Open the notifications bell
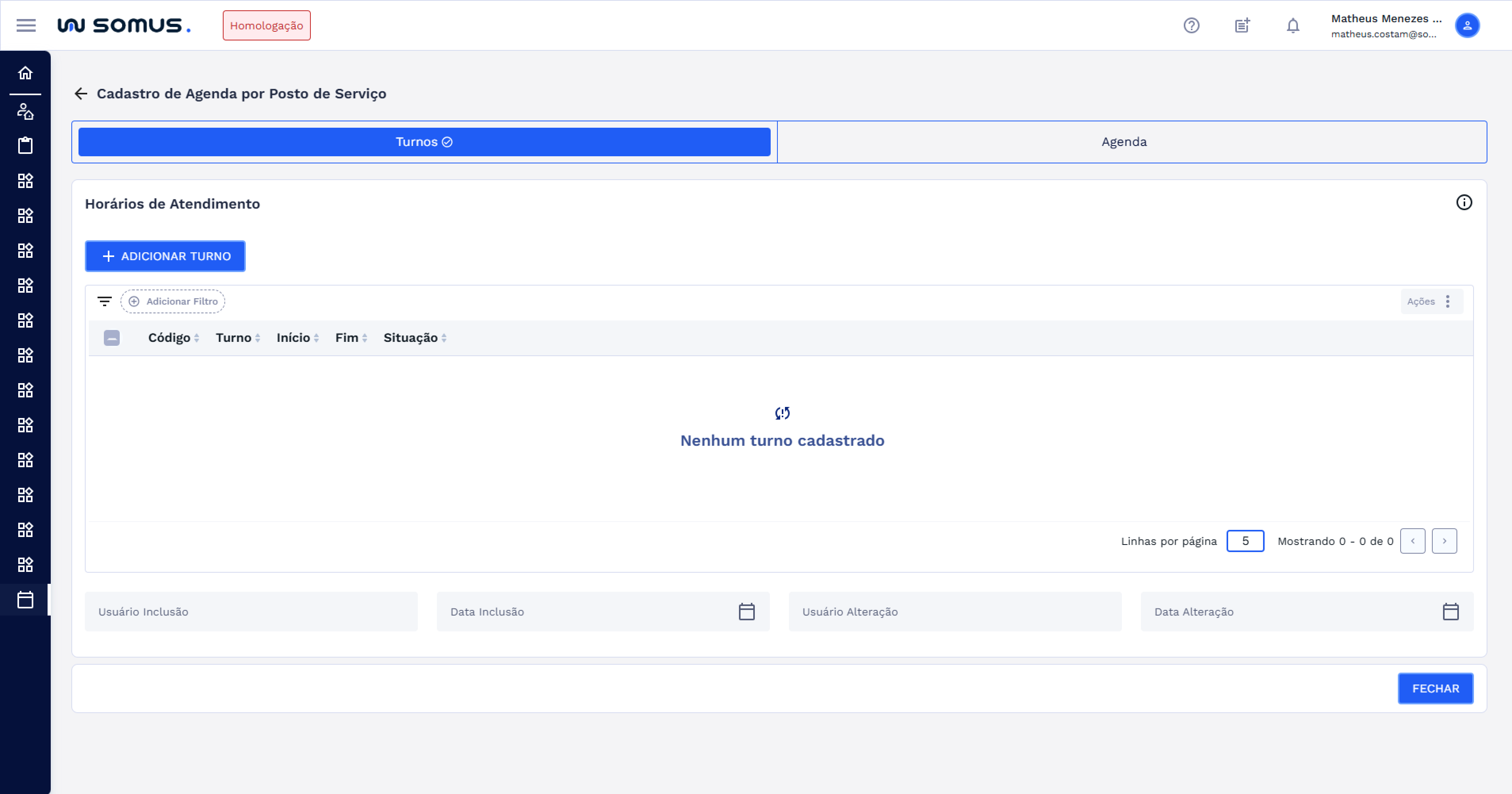 pyautogui.click(x=1292, y=25)
